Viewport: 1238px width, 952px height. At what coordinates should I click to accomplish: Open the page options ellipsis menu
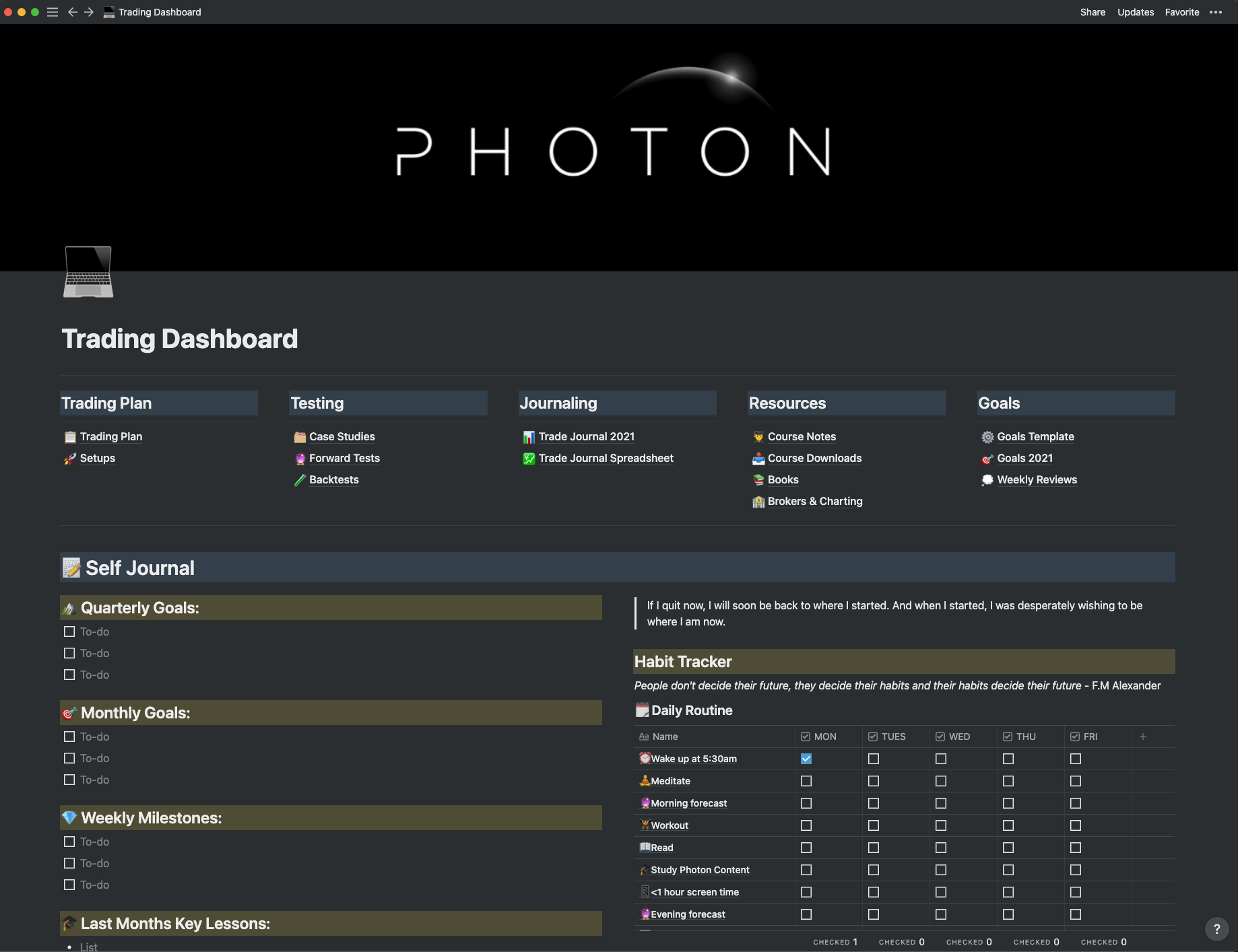point(1216,12)
